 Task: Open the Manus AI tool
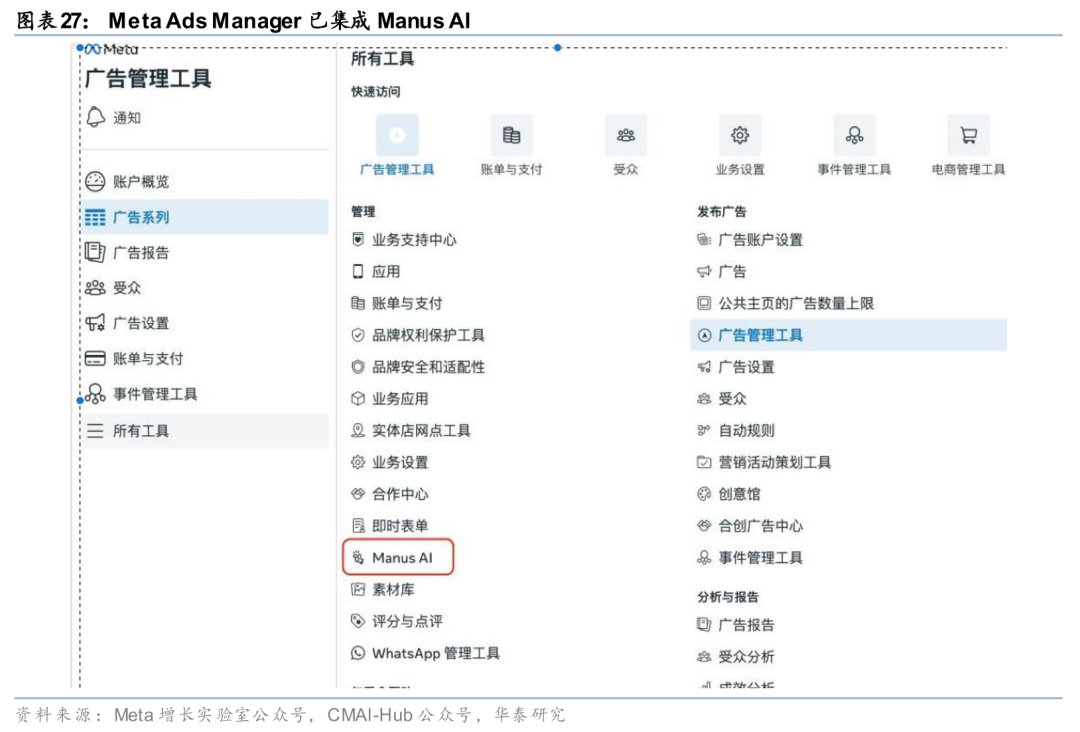pos(401,558)
